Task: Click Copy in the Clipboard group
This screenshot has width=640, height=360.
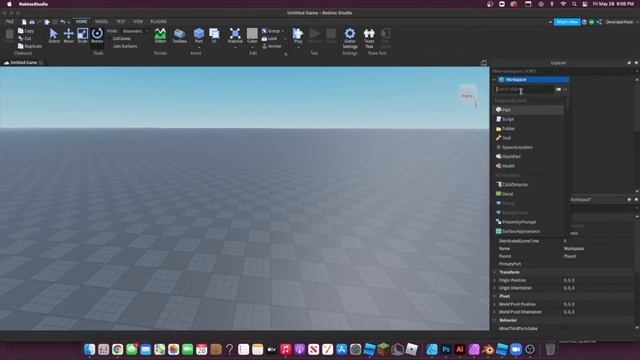Action: pos(26,31)
